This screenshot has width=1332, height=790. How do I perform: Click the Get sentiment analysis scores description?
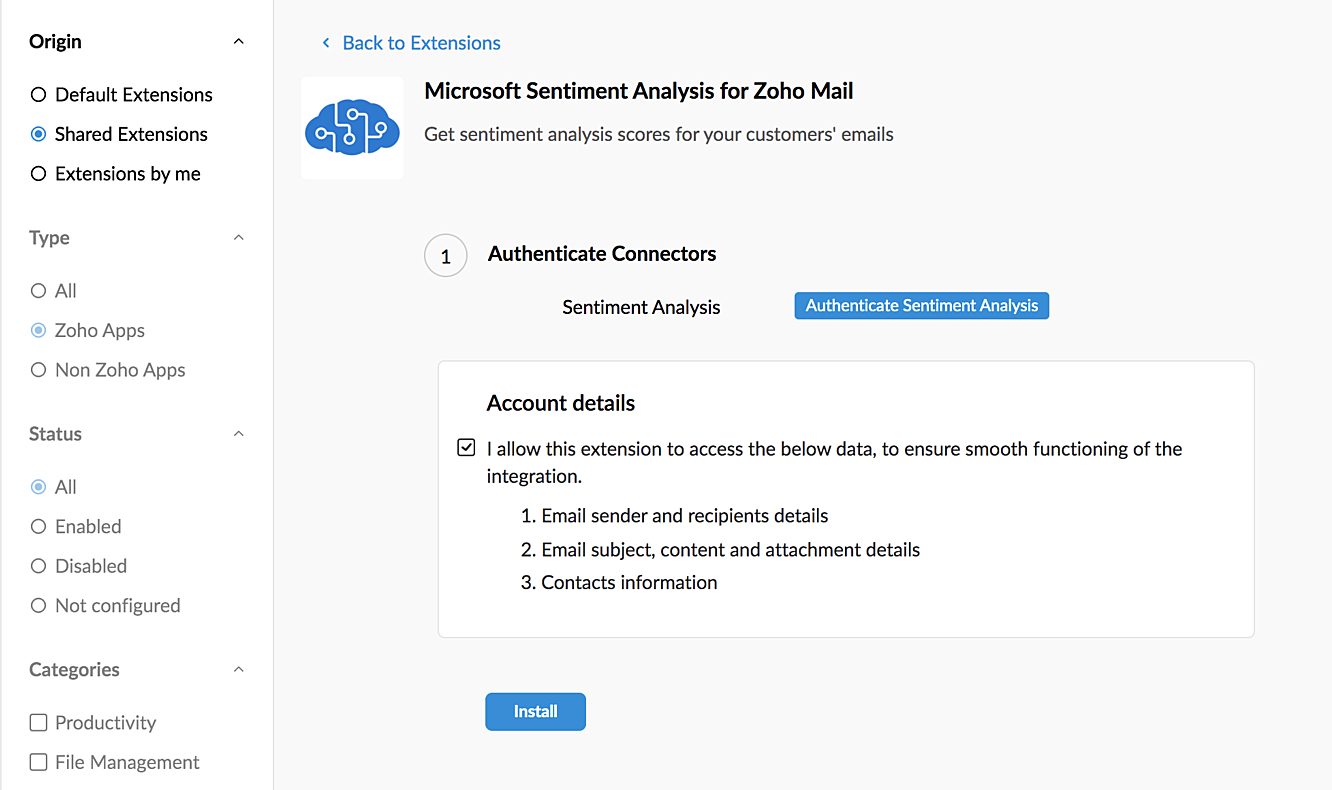(659, 134)
